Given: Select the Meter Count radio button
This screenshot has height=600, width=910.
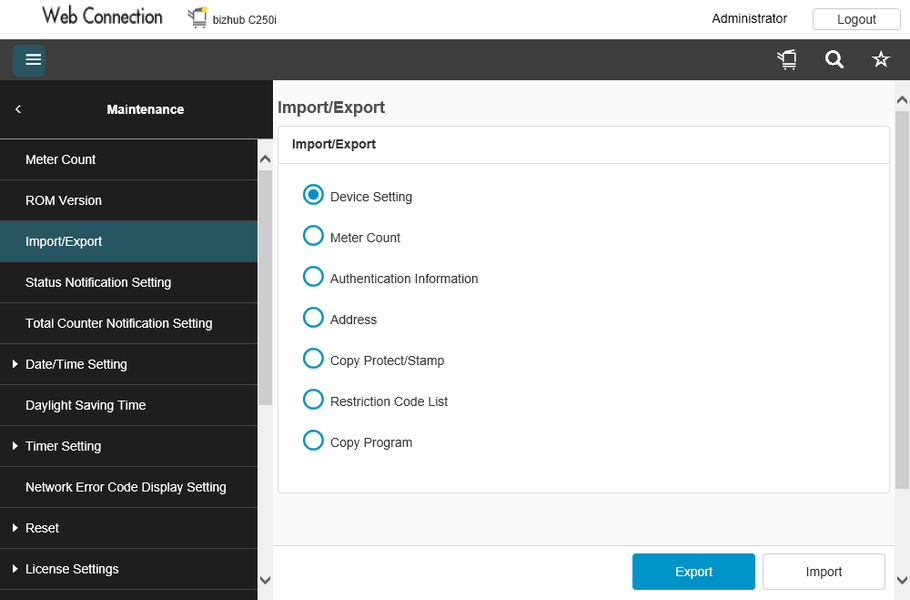Looking at the screenshot, I should pyautogui.click(x=313, y=236).
